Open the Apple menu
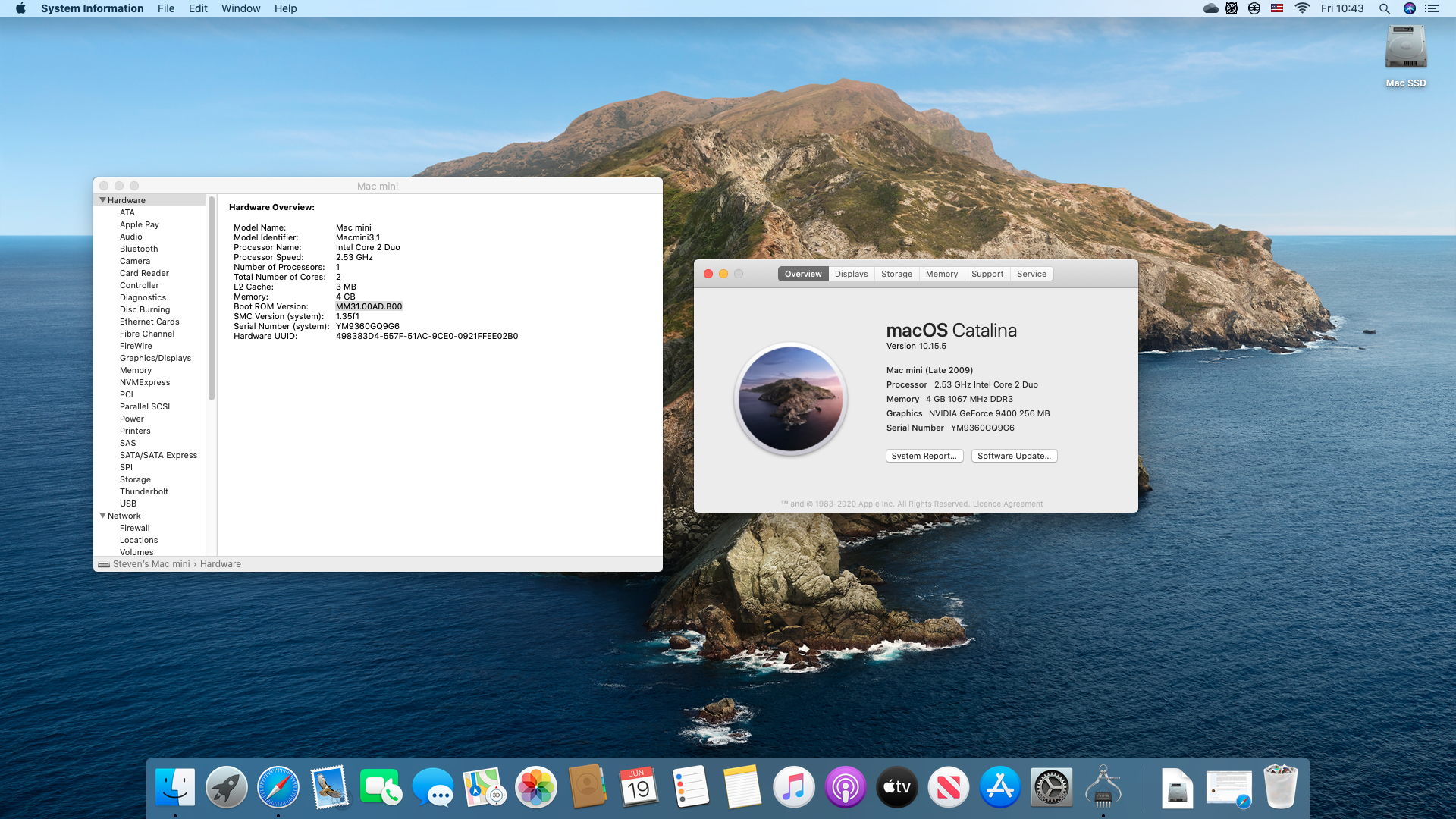 pos(20,8)
